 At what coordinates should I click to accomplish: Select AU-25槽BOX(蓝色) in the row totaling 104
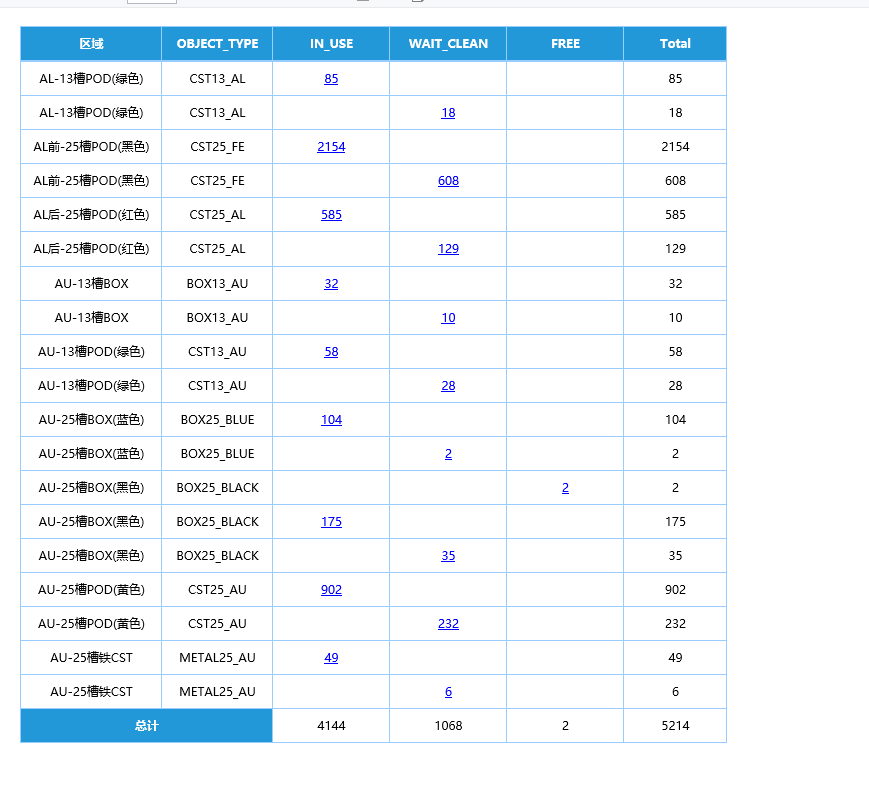pyautogui.click(x=91, y=420)
